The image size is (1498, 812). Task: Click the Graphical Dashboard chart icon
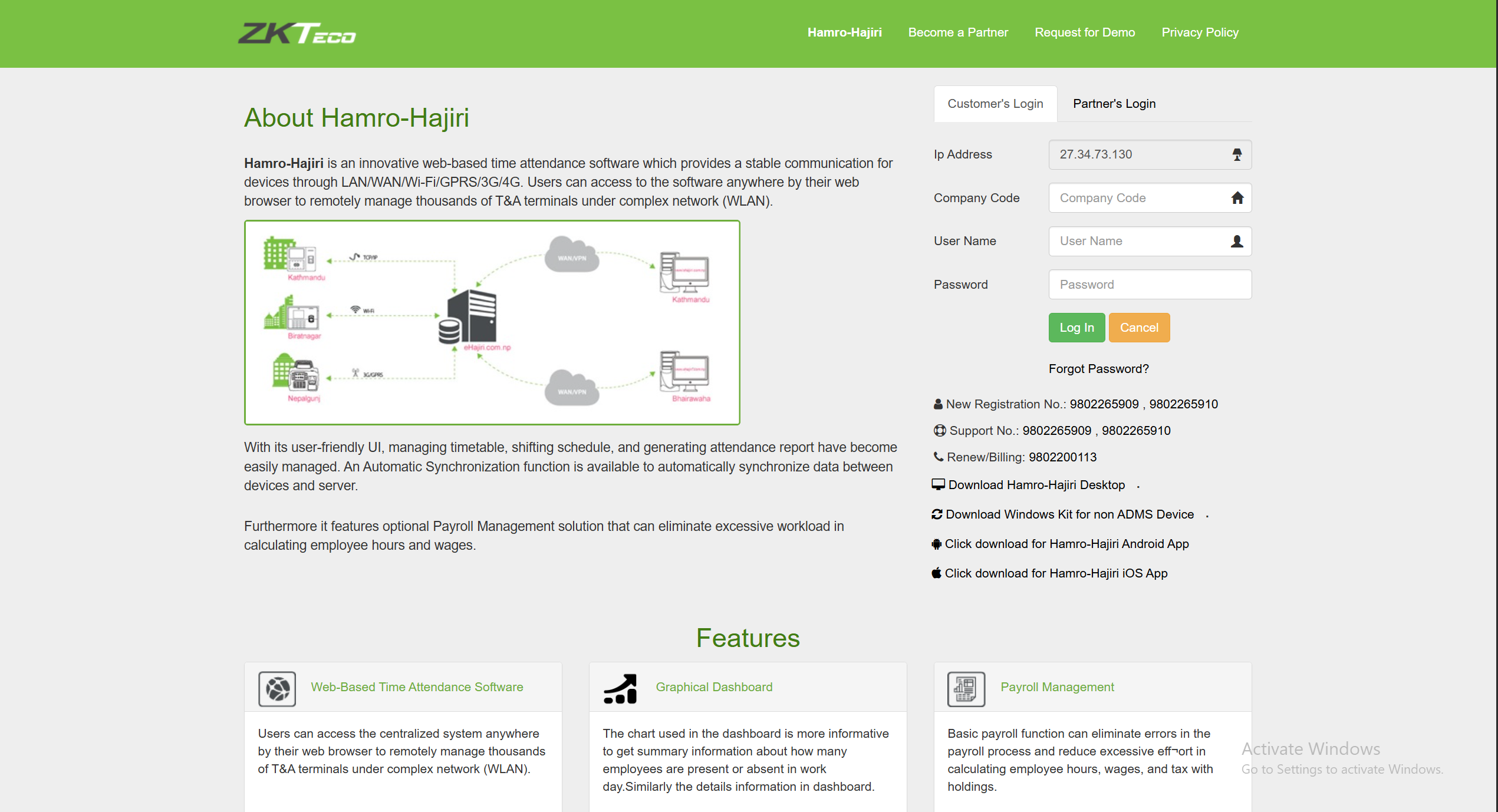(621, 688)
